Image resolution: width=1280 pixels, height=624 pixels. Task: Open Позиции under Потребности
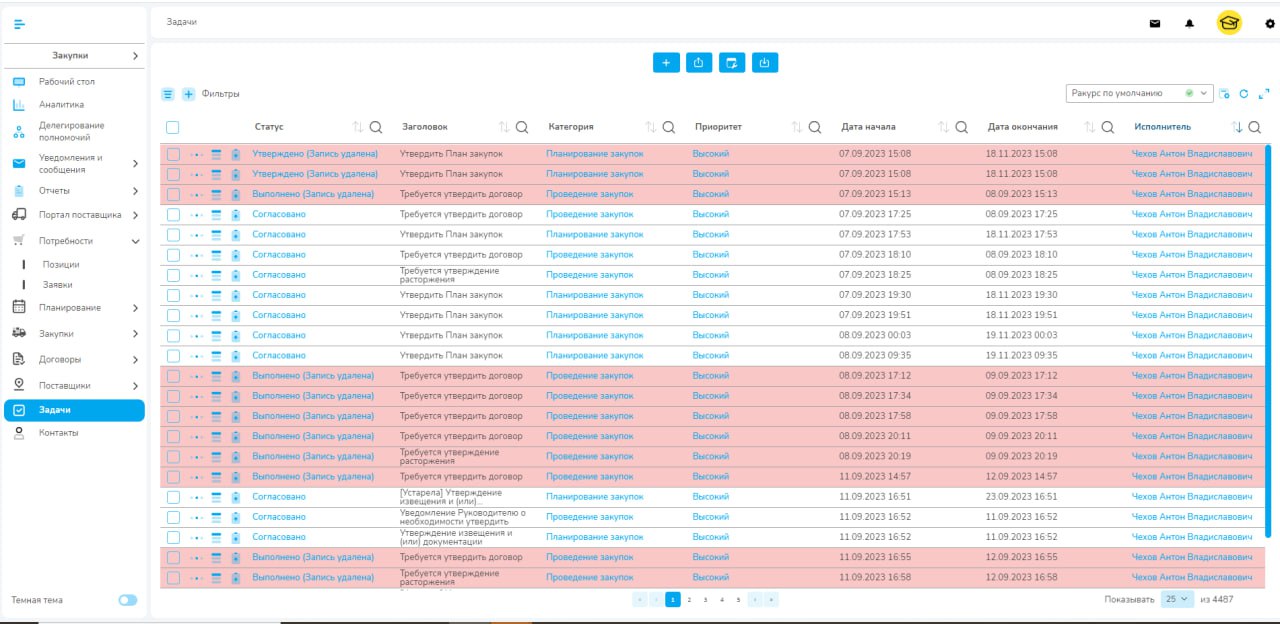61,265
